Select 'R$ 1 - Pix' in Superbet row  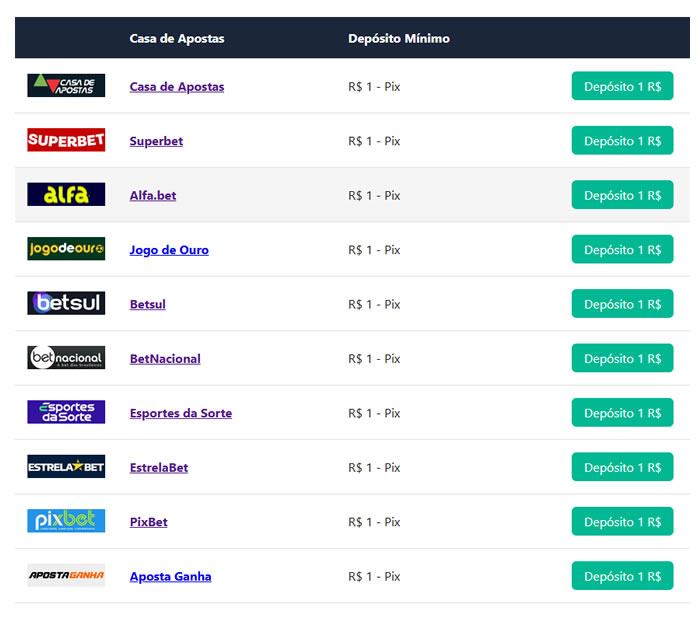point(374,141)
